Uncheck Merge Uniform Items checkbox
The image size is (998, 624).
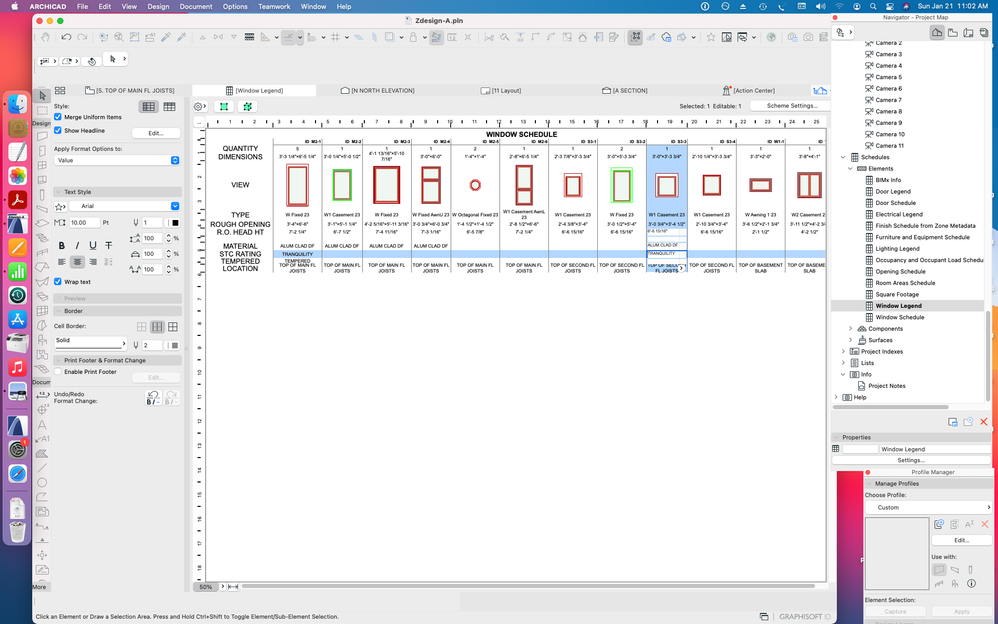click(58, 117)
